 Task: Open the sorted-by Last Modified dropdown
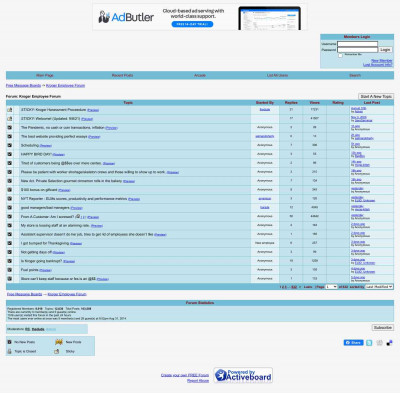[x=379, y=287]
